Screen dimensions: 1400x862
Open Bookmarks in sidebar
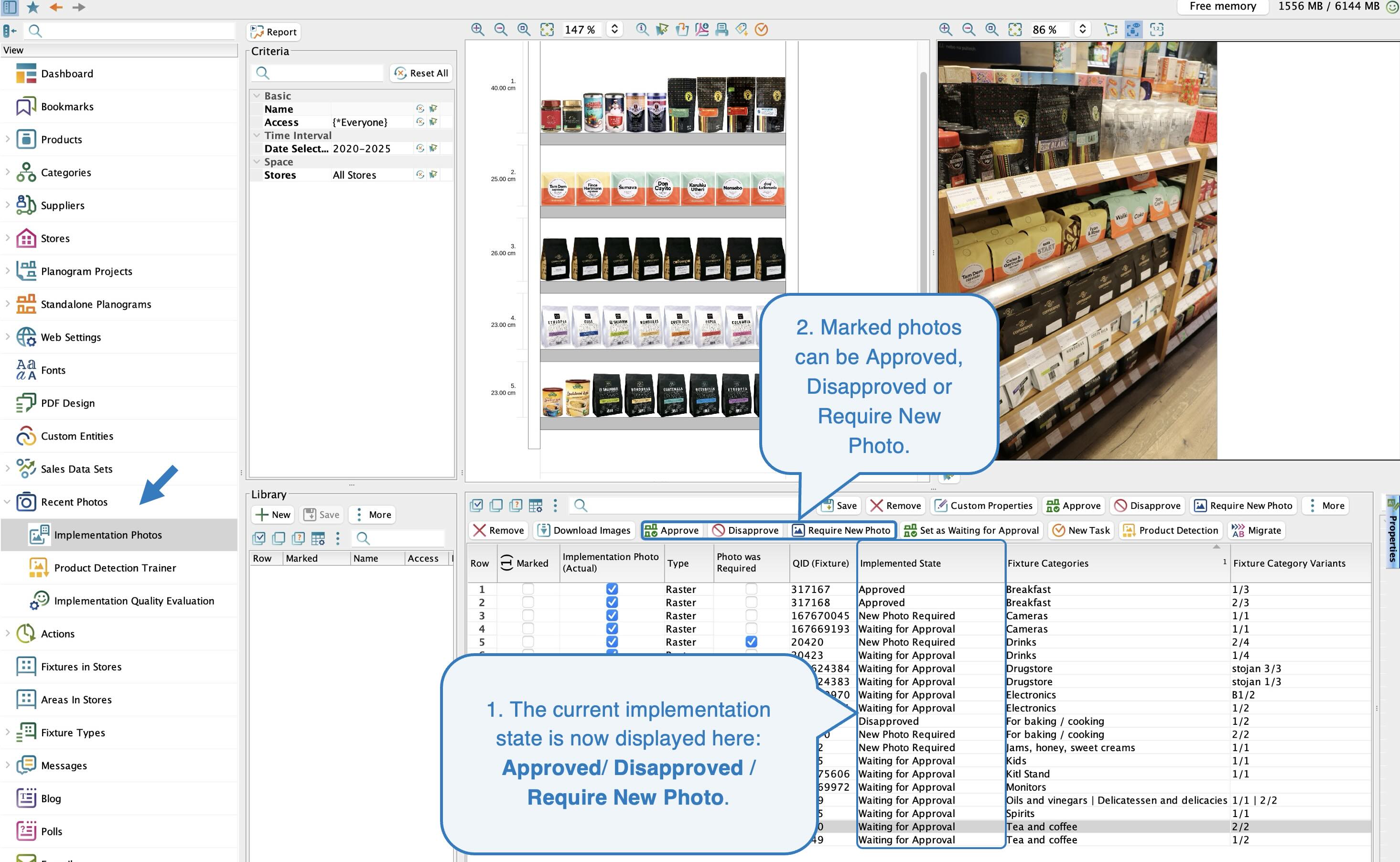[67, 107]
